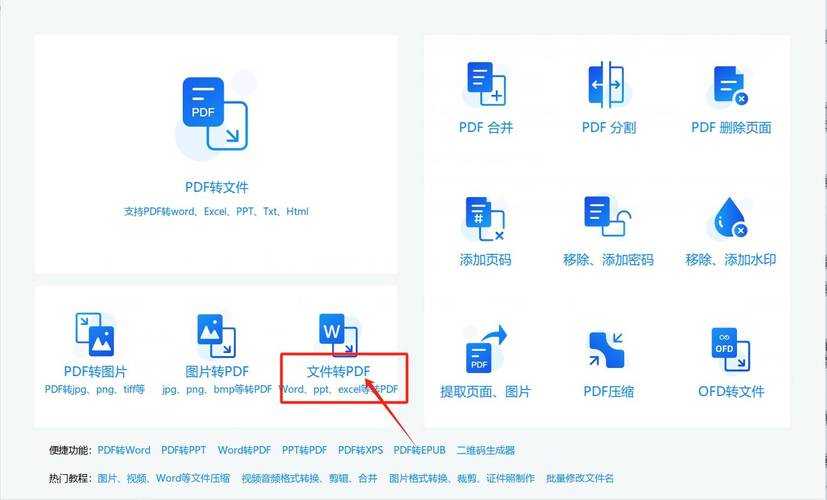Viewport: 827px width, 500px height.
Task: Open the 移除、添加水印 water drop icon
Action: coord(730,218)
